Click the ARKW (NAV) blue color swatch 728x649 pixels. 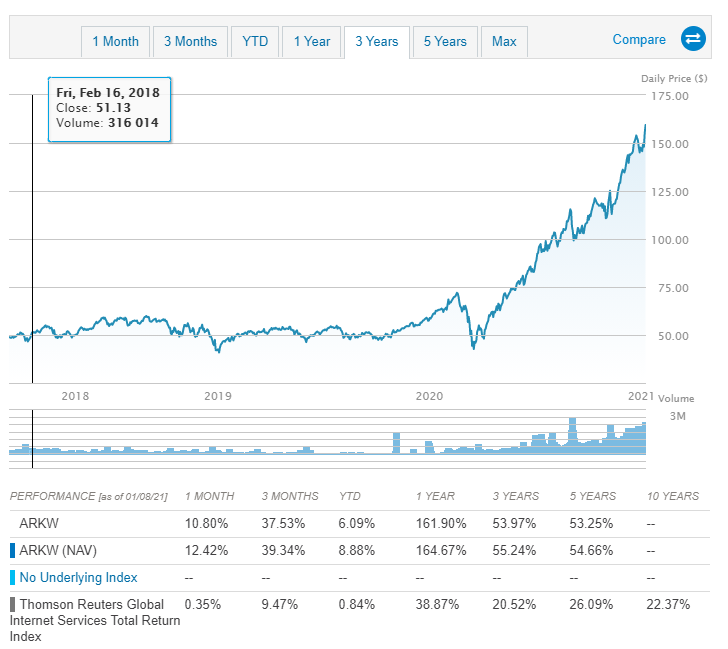coord(13,551)
